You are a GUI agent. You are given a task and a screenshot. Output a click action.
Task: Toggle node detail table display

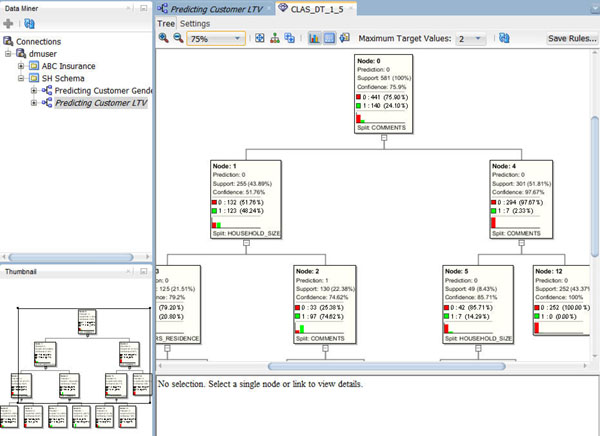pyautogui.click(x=329, y=38)
